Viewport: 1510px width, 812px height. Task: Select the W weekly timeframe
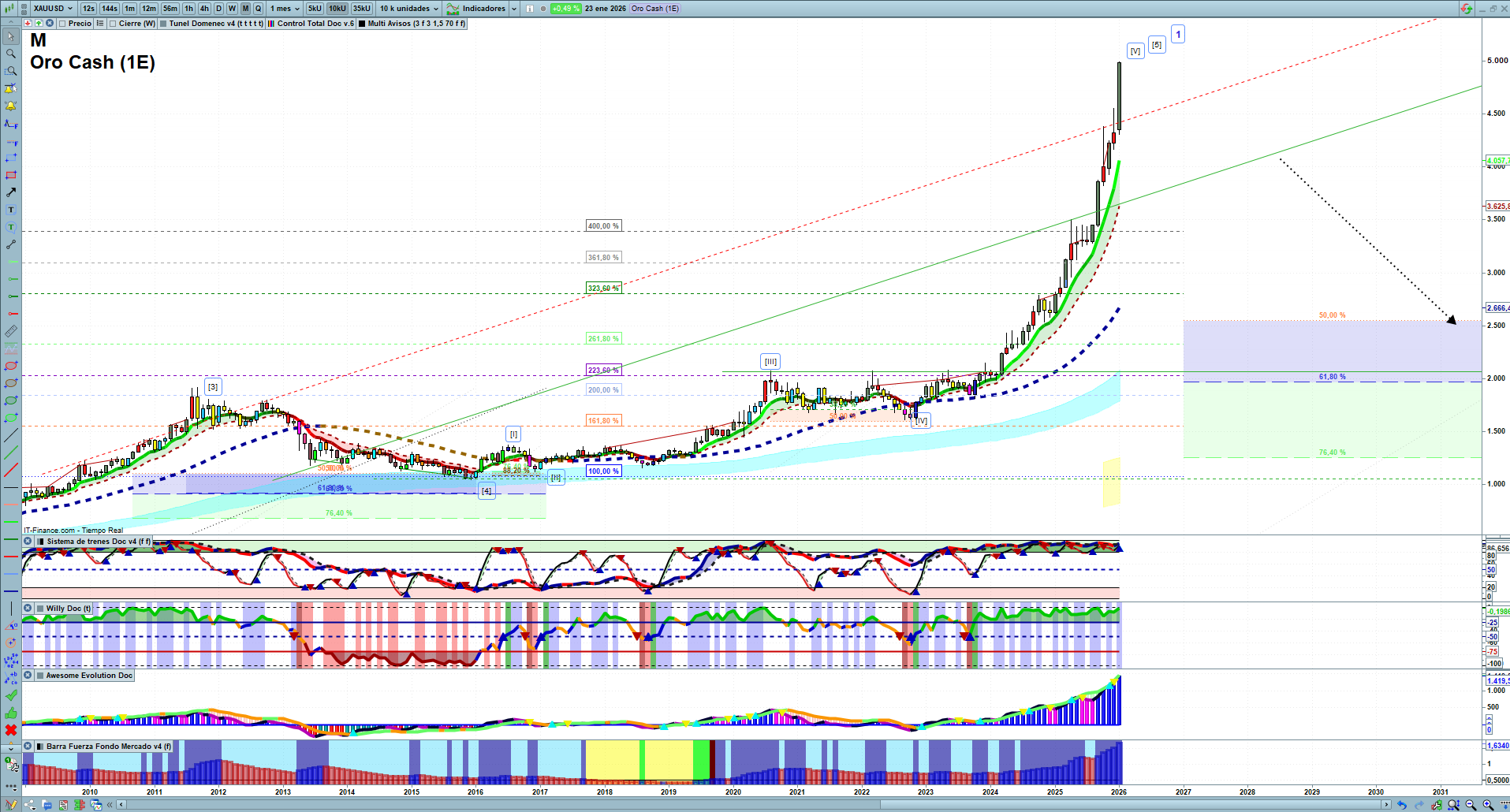232,9
